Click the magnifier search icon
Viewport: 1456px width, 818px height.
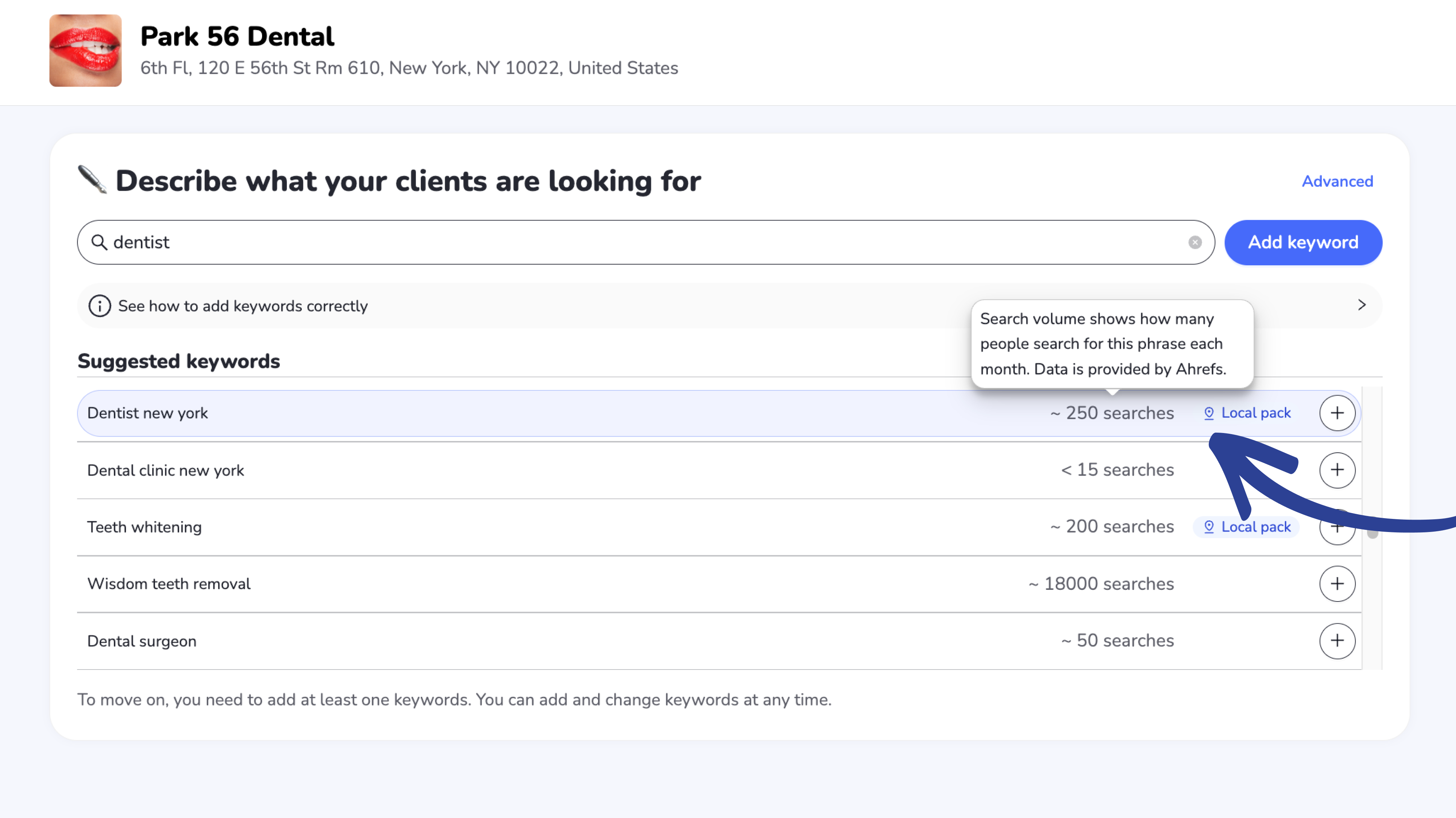pyautogui.click(x=99, y=242)
